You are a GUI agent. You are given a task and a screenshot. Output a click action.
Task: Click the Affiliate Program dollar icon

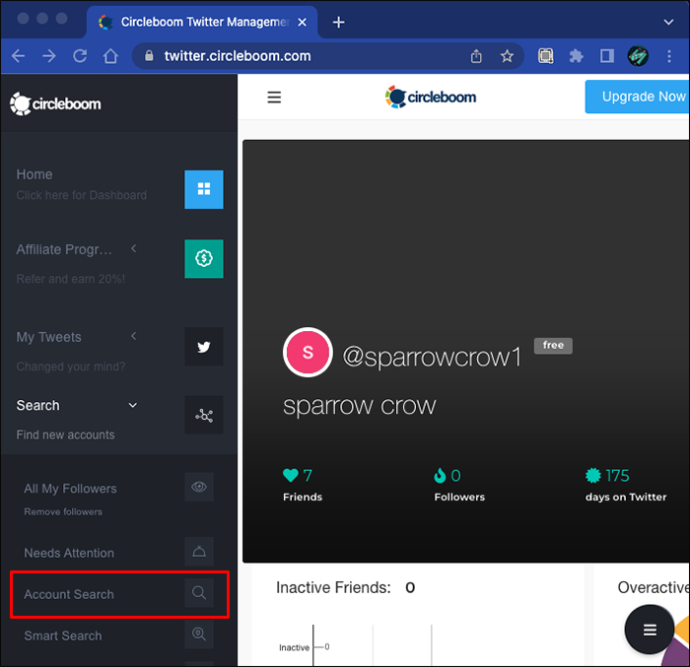point(204,258)
